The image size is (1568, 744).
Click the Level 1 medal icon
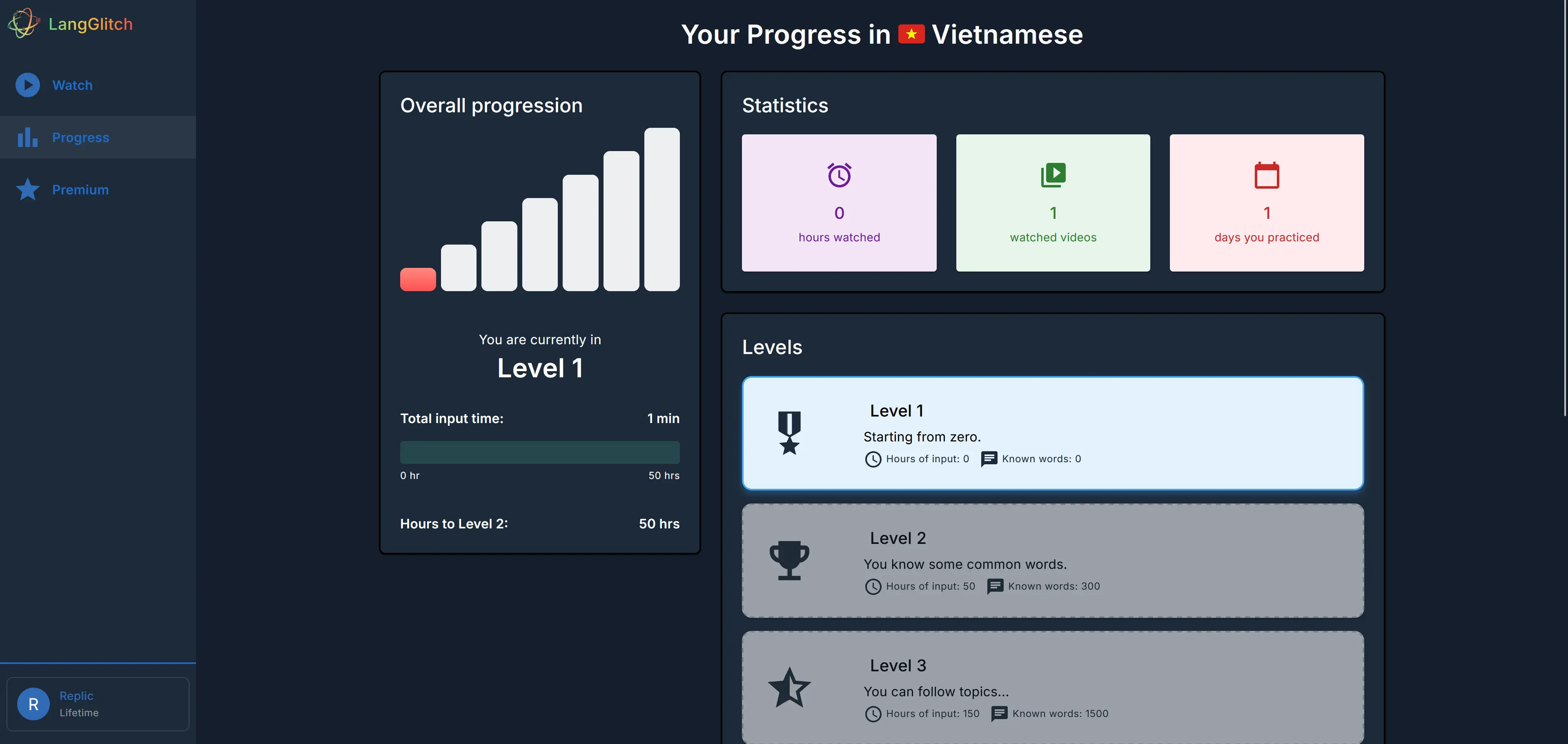point(789,433)
